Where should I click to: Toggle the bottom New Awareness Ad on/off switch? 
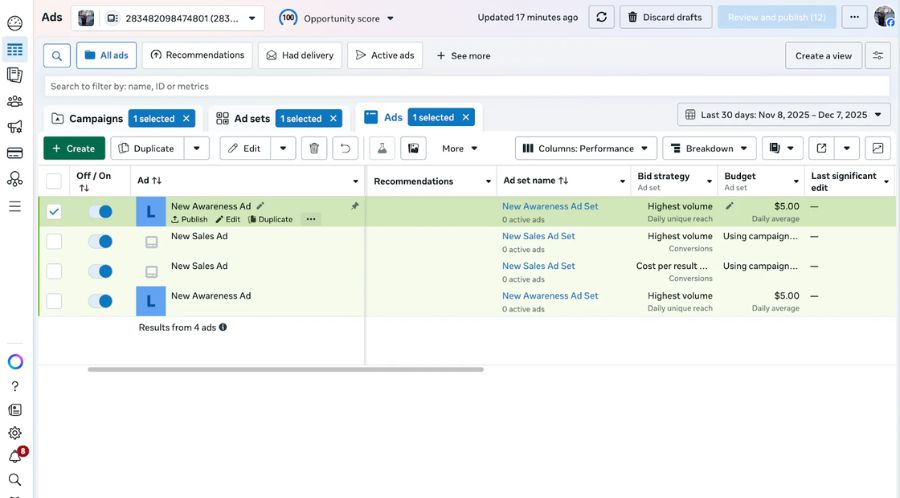(100, 301)
